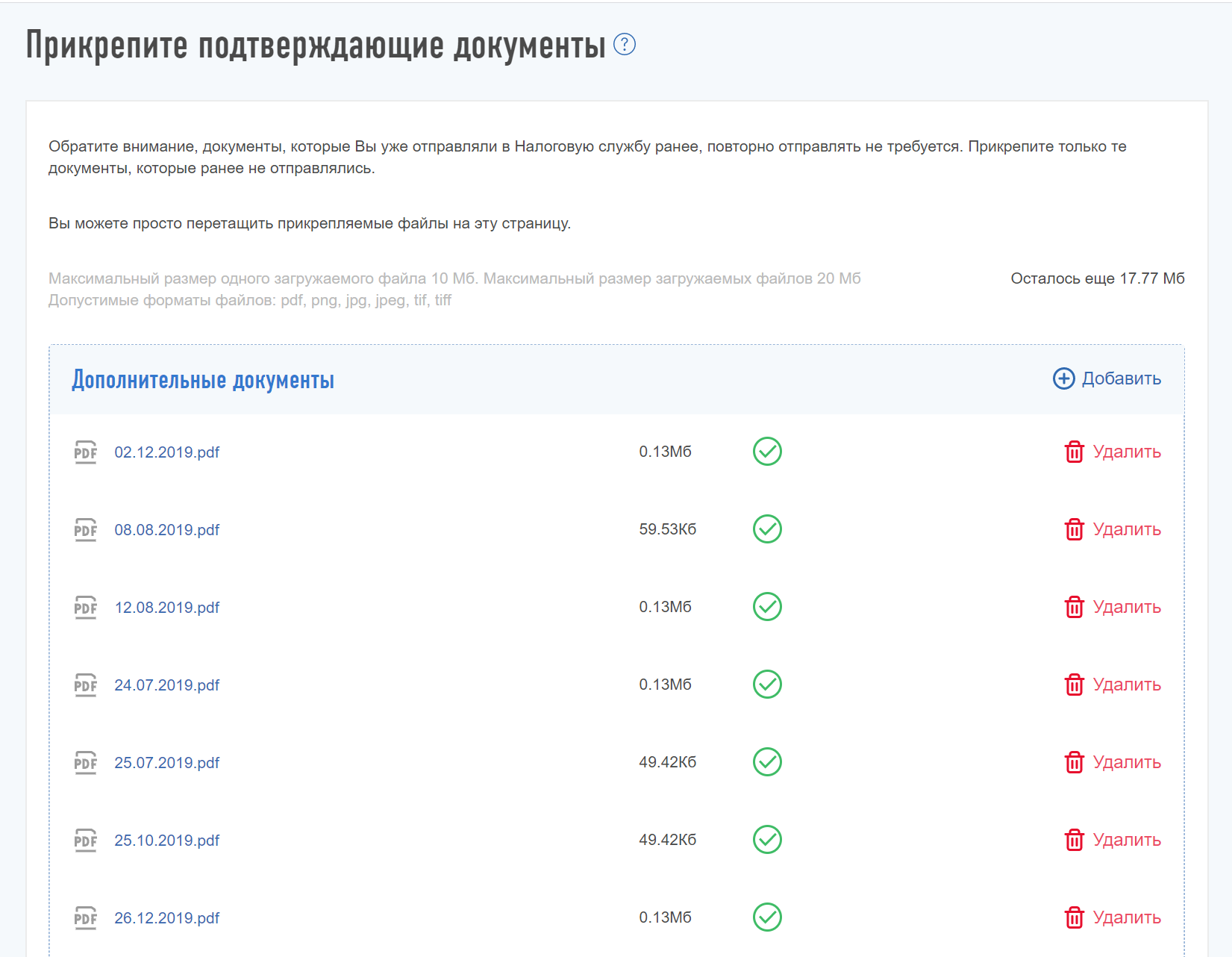
Task: Click trash icon for 08.08.2019.pdf
Action: coord(1074,529)
